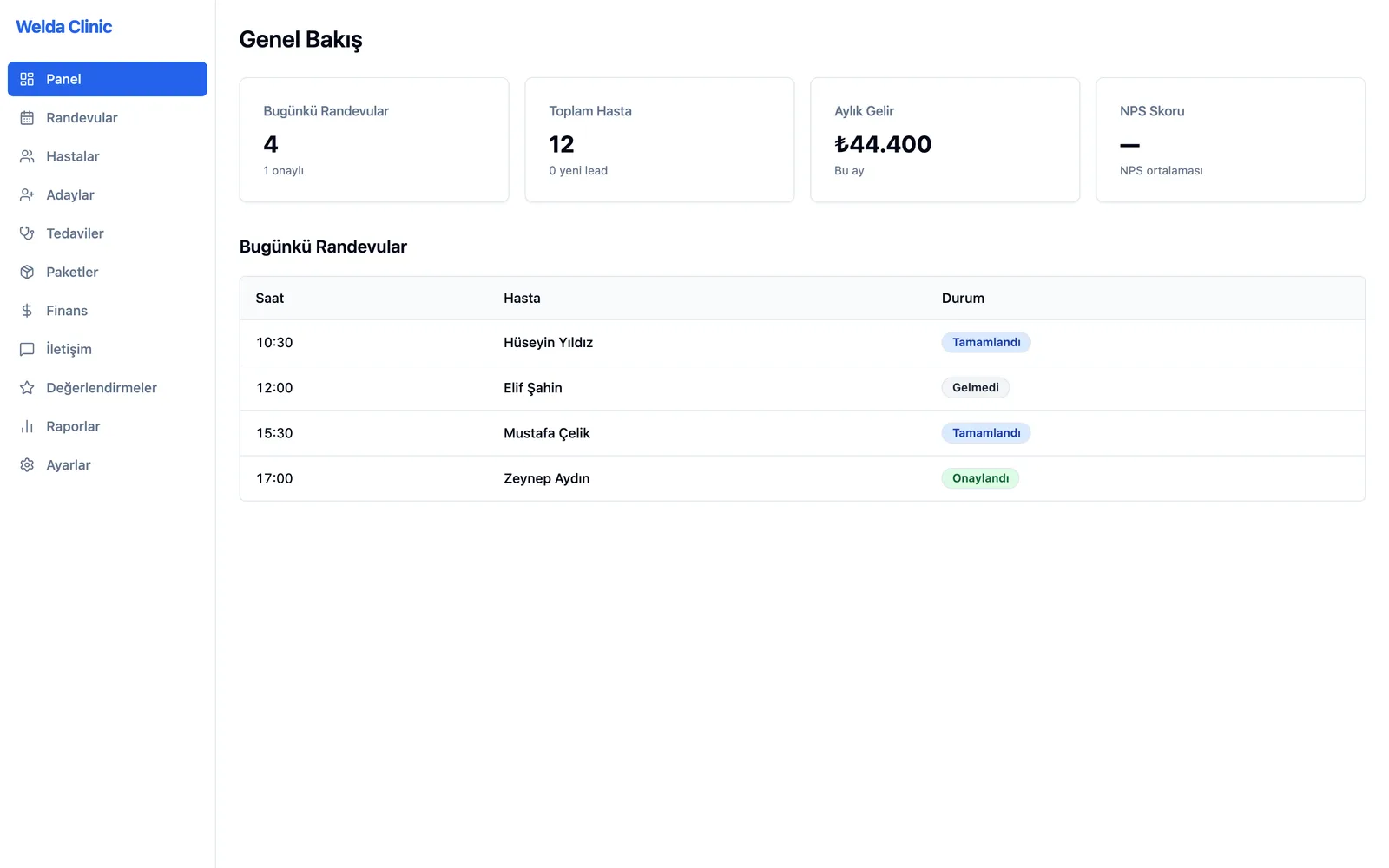Screen dimensions: 1389x868
Task: Open the Toplam Hasta card
Action: pos(660,140)
